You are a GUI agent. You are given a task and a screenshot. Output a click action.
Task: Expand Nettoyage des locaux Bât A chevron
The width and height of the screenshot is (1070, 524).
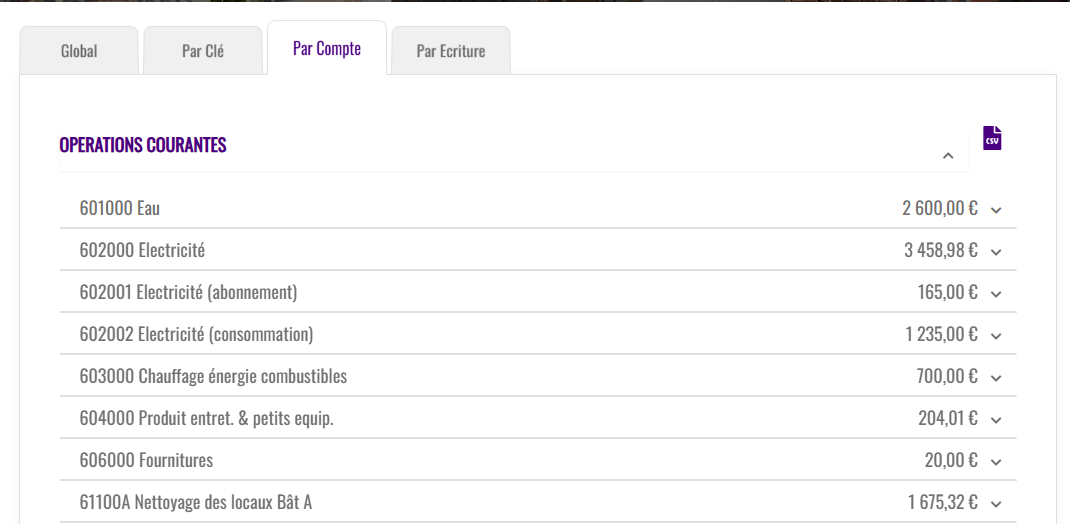coord(996,504)
